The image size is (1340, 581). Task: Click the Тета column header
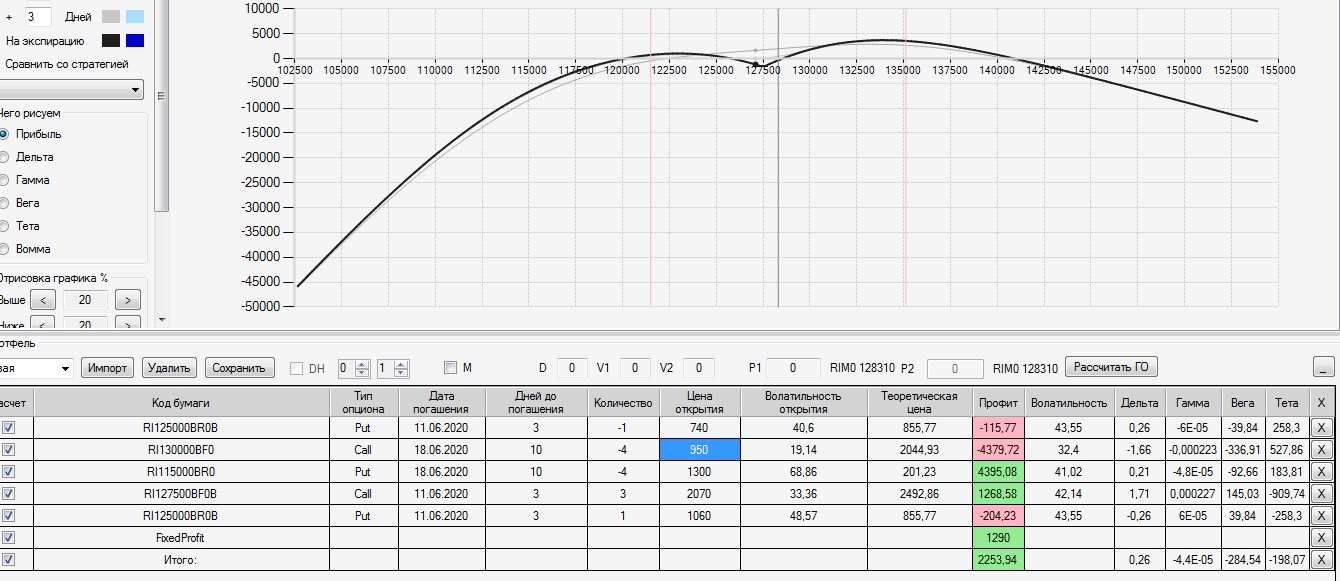pos(1287,402)
